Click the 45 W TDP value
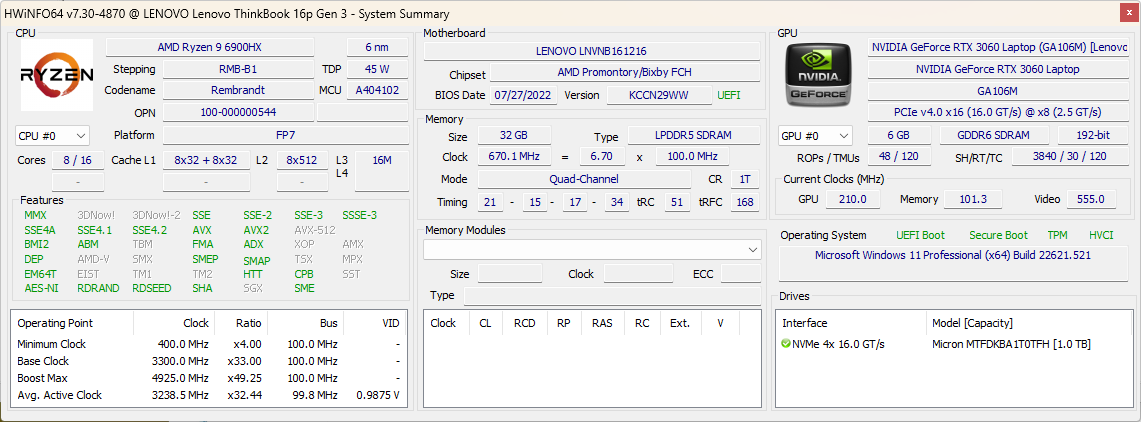Viewport: 1141px width, 422px height. [x=377, y=69]
